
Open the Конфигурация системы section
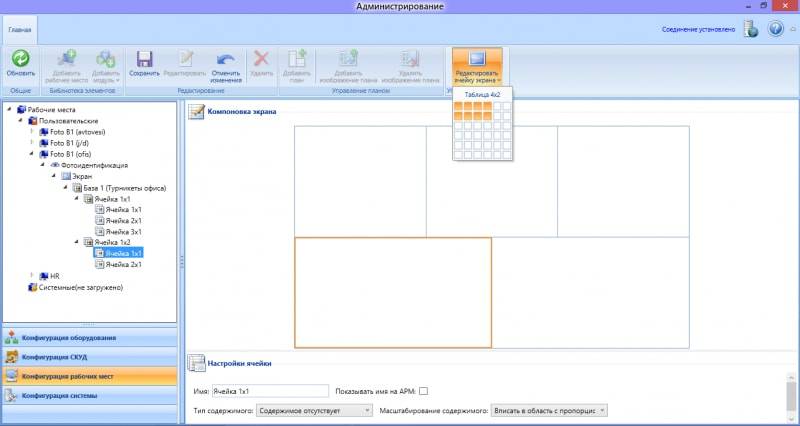coord(90,396)
